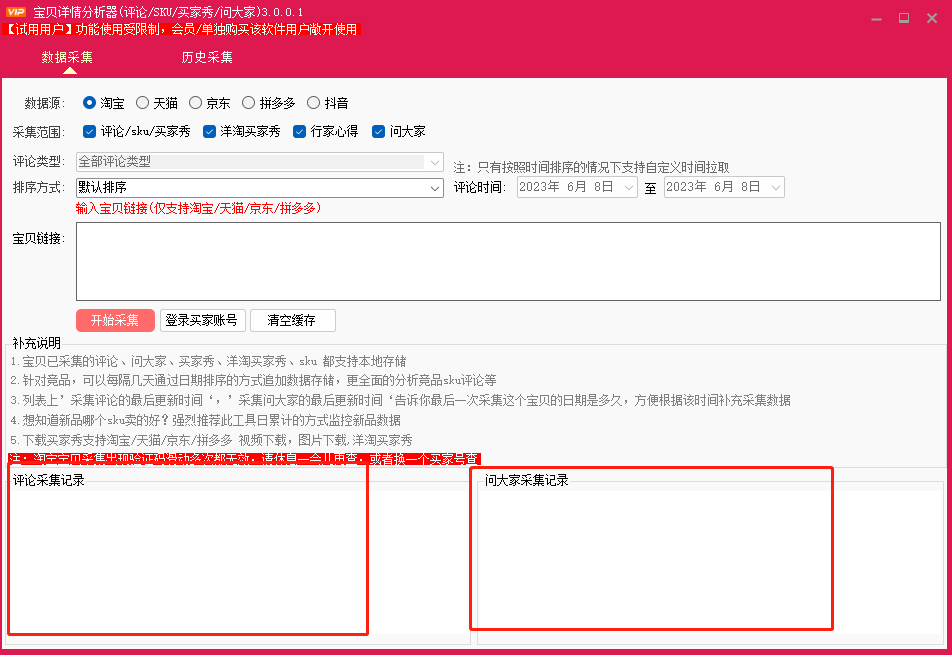Toggle the 洋淘买家秀 checkbox
Screen dimensions: 952x655
pos(242,131)
